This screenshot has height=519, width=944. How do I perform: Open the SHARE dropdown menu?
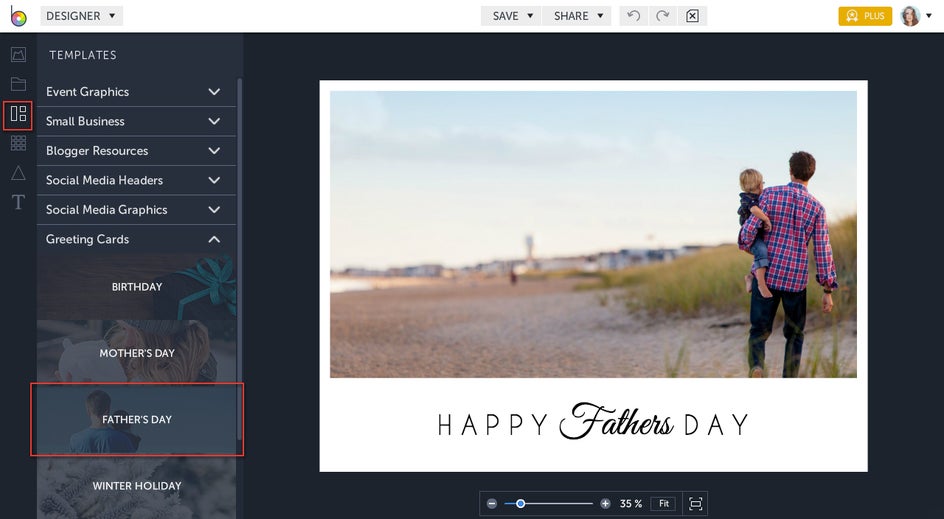point(577,16)
